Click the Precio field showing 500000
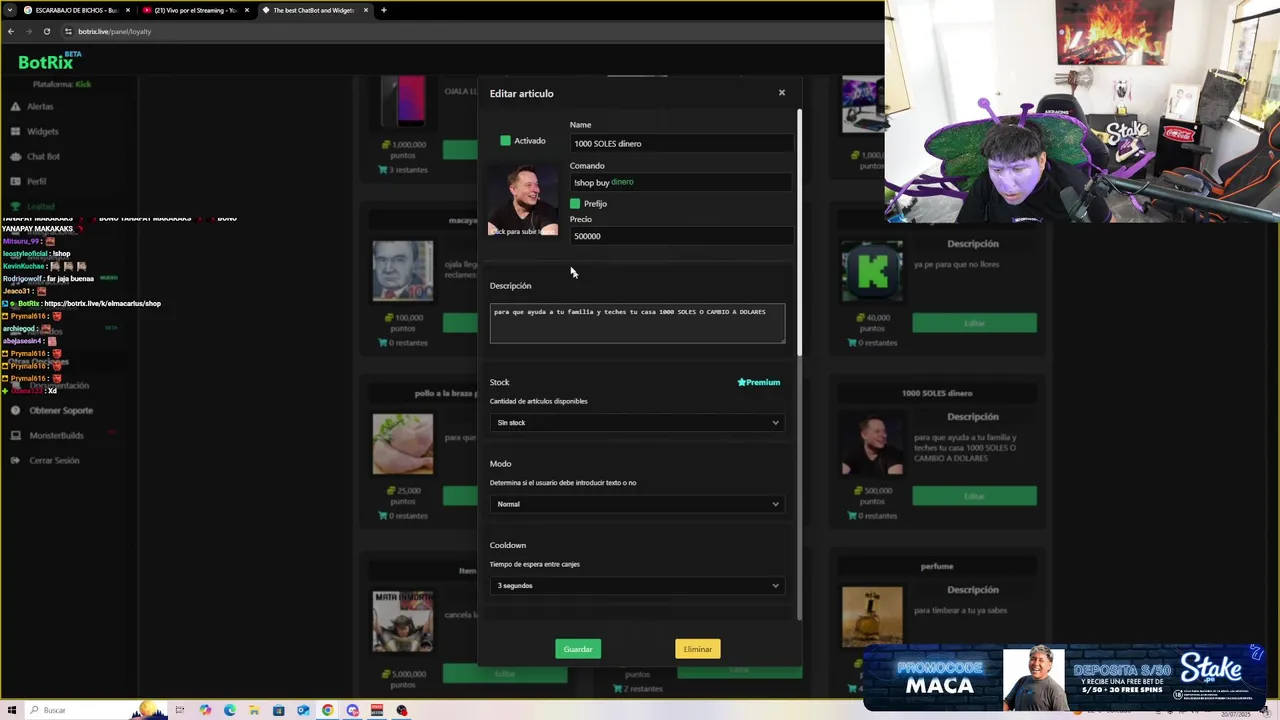1280x720 pixels. pos(681,236)
